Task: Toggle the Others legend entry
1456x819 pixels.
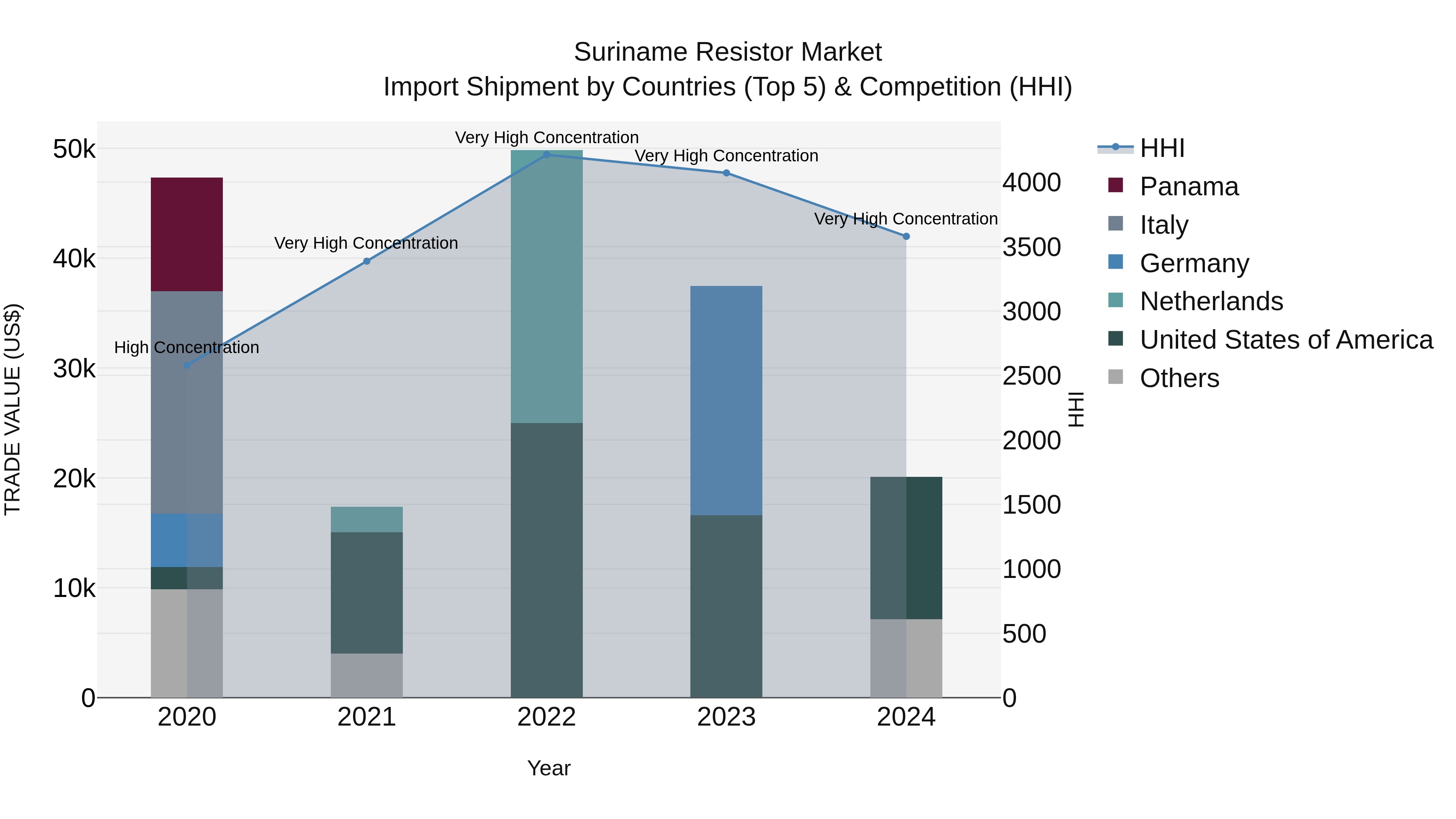Action: click(1164, 378)
